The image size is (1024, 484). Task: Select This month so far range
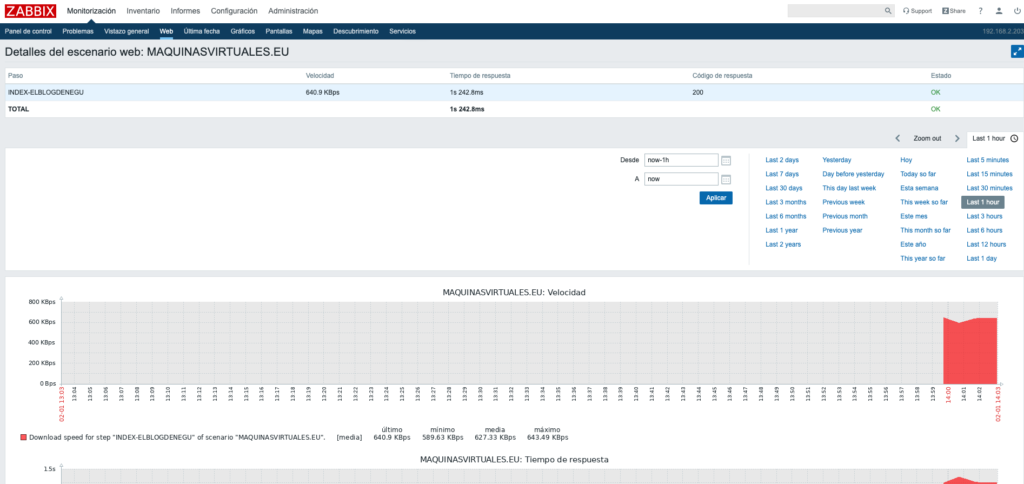coord(925,231)
